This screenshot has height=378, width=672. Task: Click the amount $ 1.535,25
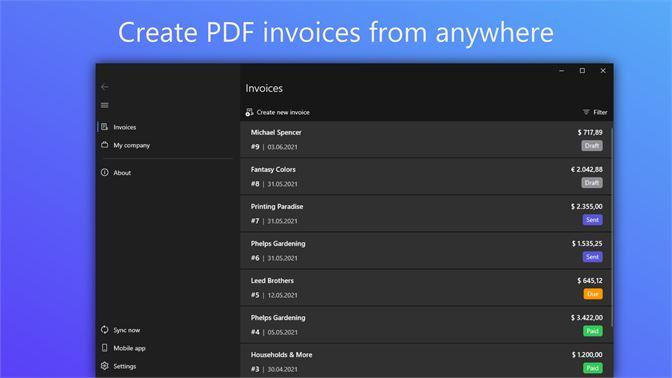(587, 243)
